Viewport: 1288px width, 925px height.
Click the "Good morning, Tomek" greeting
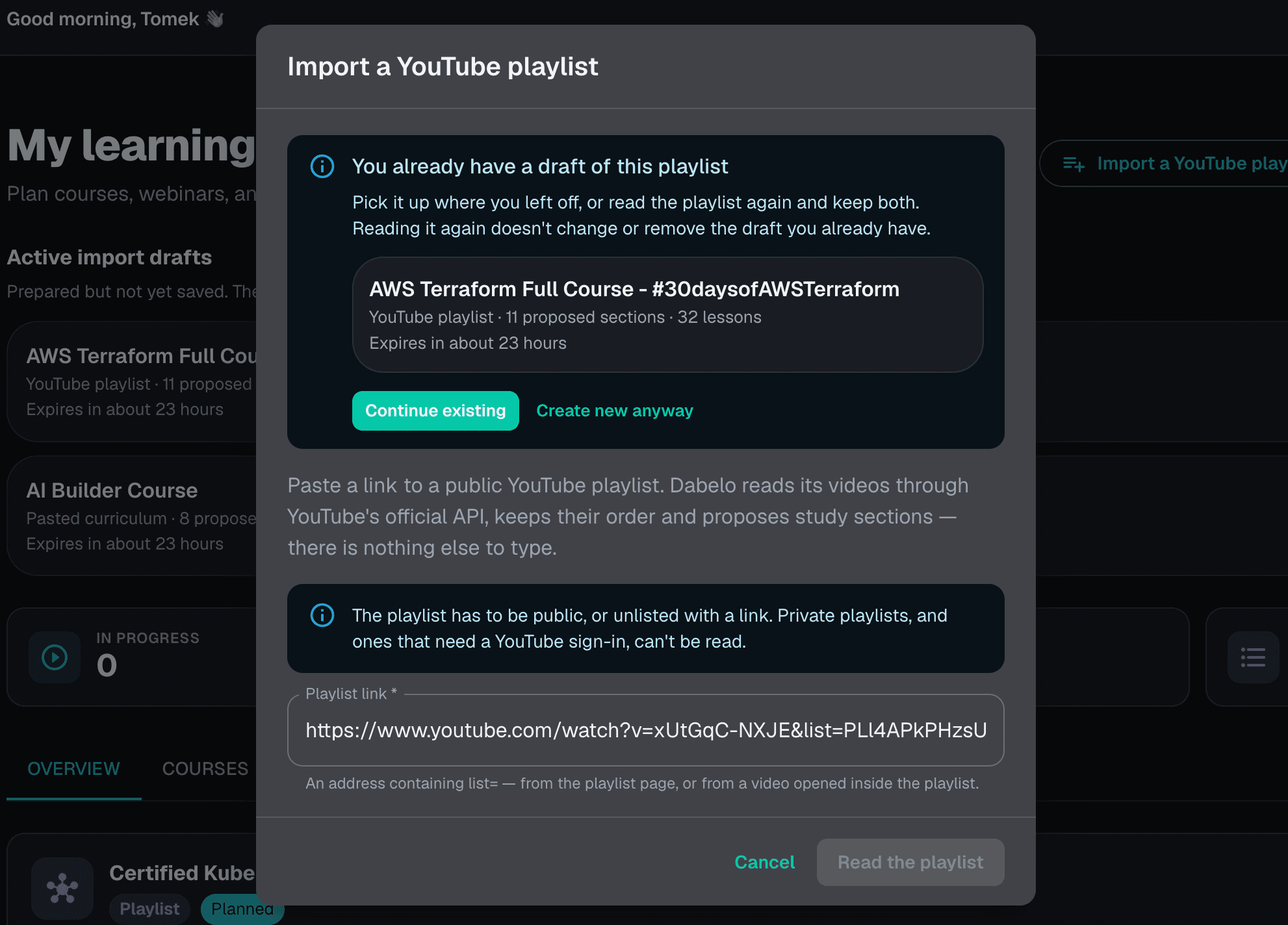tap(103, 19)
